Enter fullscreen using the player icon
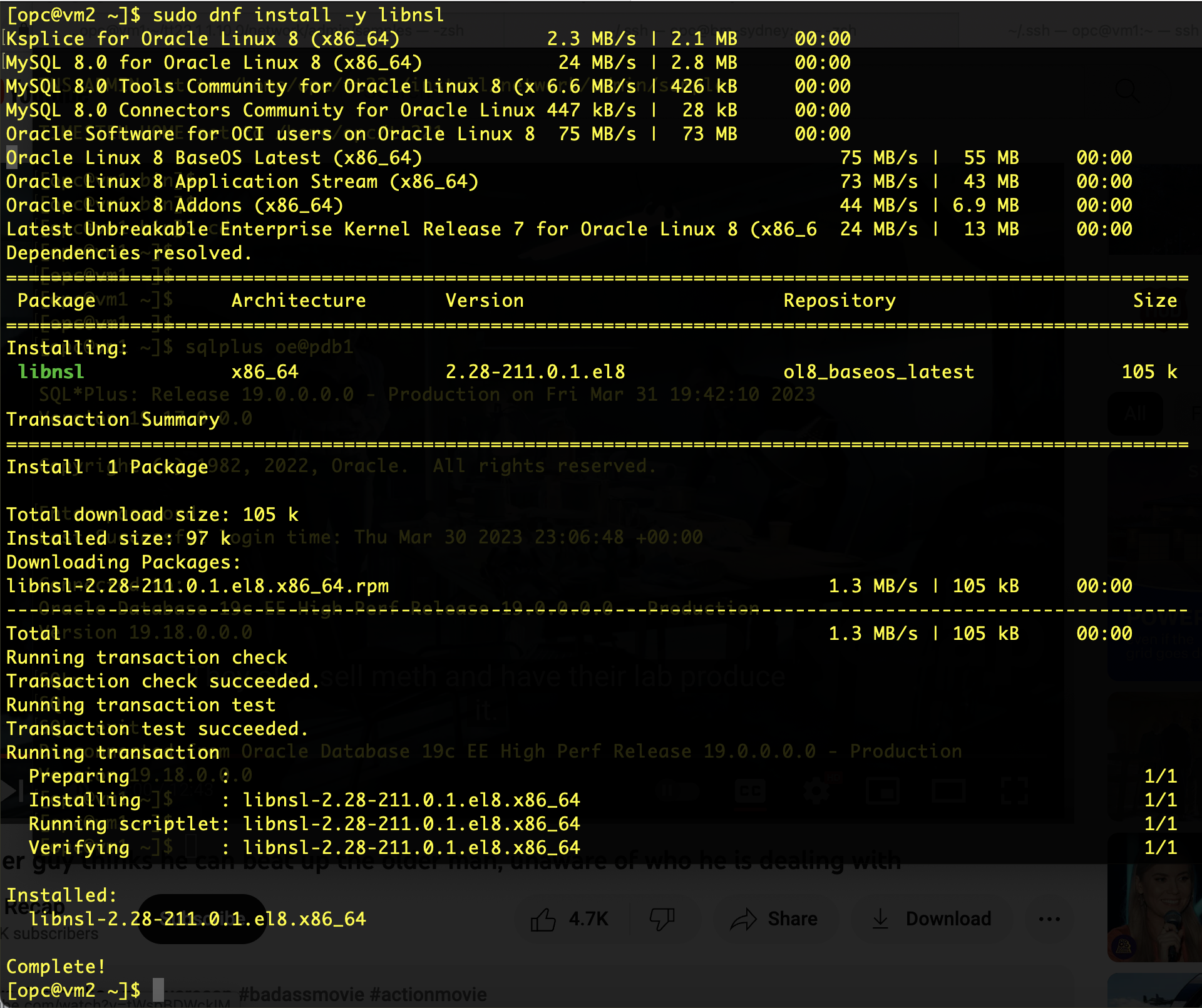 (x=1014, y=791)
